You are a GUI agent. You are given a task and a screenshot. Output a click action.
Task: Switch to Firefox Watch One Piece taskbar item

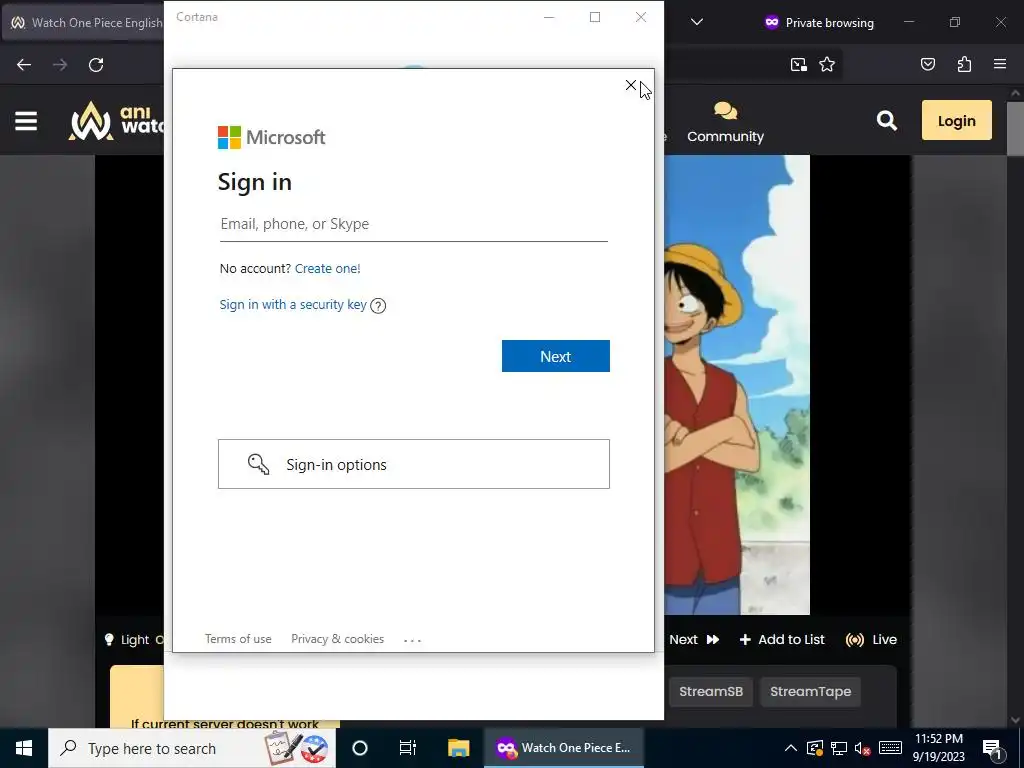[564, 748]
